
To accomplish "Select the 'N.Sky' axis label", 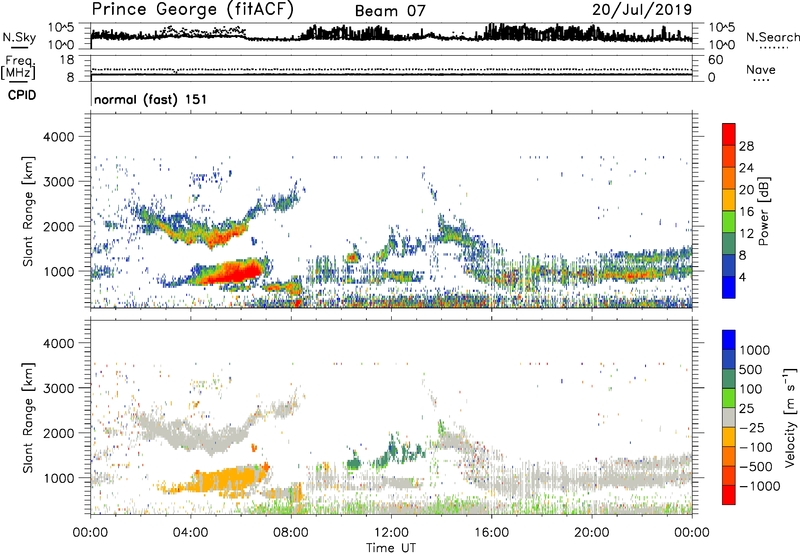I will [19, 37].
